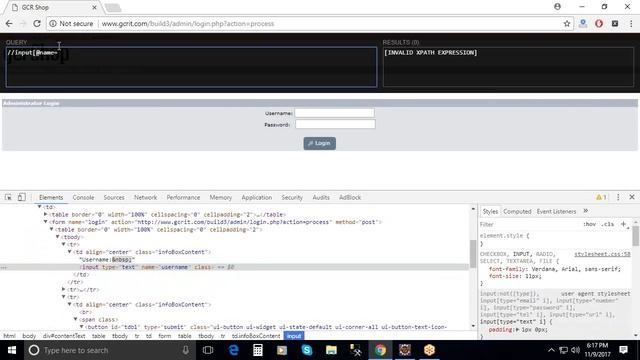
Task: Open the DevTools customize three-dot menu
Action: tap(618, 197)
